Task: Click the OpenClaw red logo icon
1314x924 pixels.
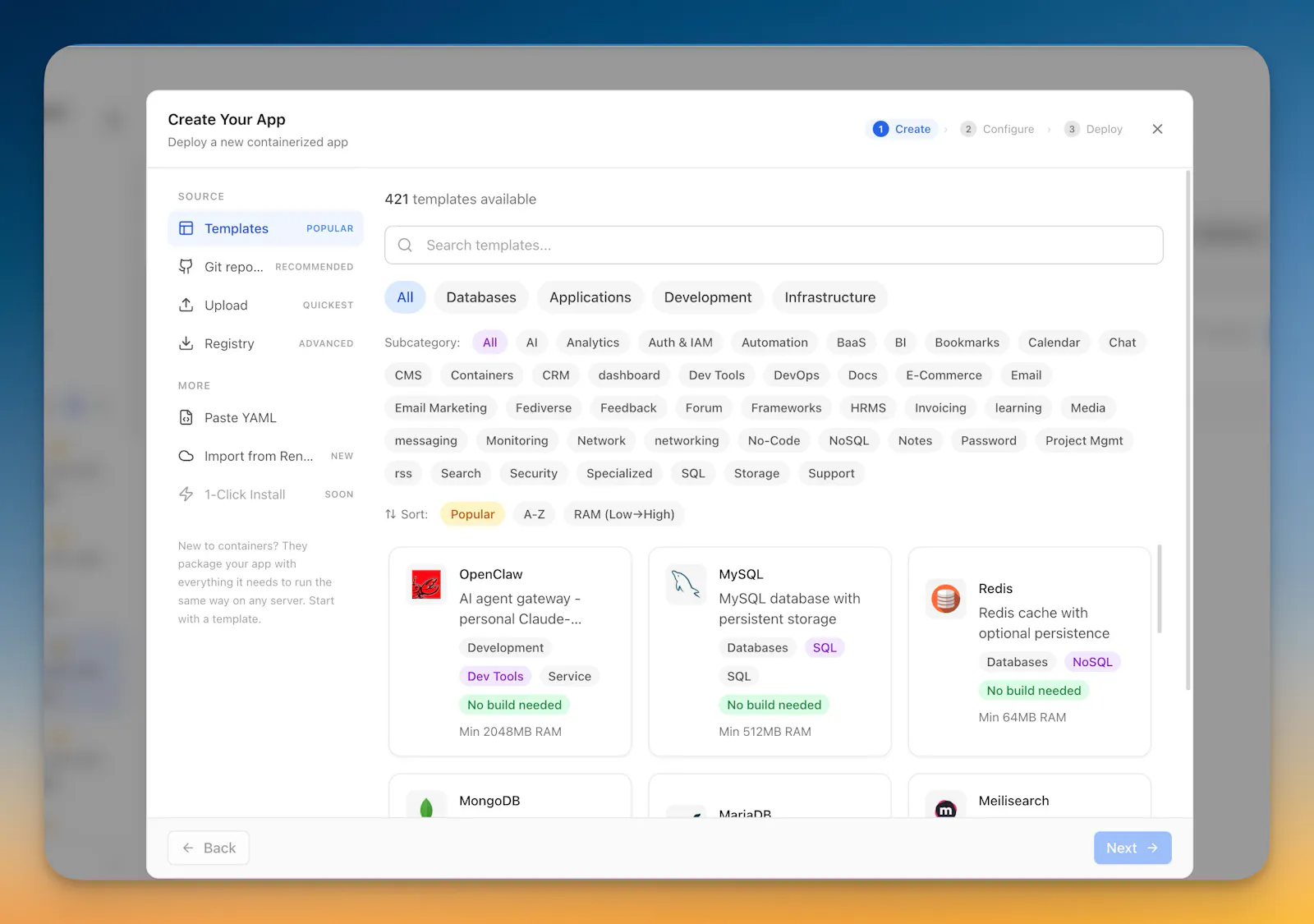Action: 426,585
